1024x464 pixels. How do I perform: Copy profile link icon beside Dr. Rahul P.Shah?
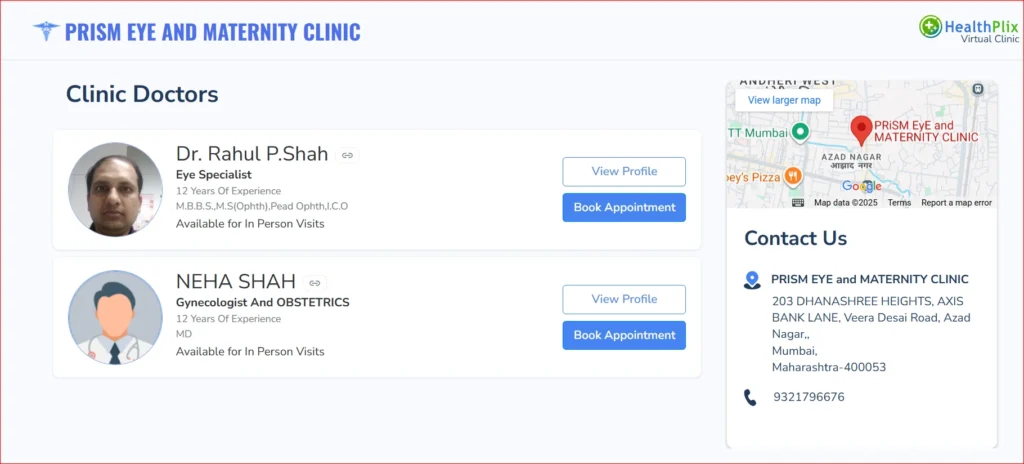347,155
